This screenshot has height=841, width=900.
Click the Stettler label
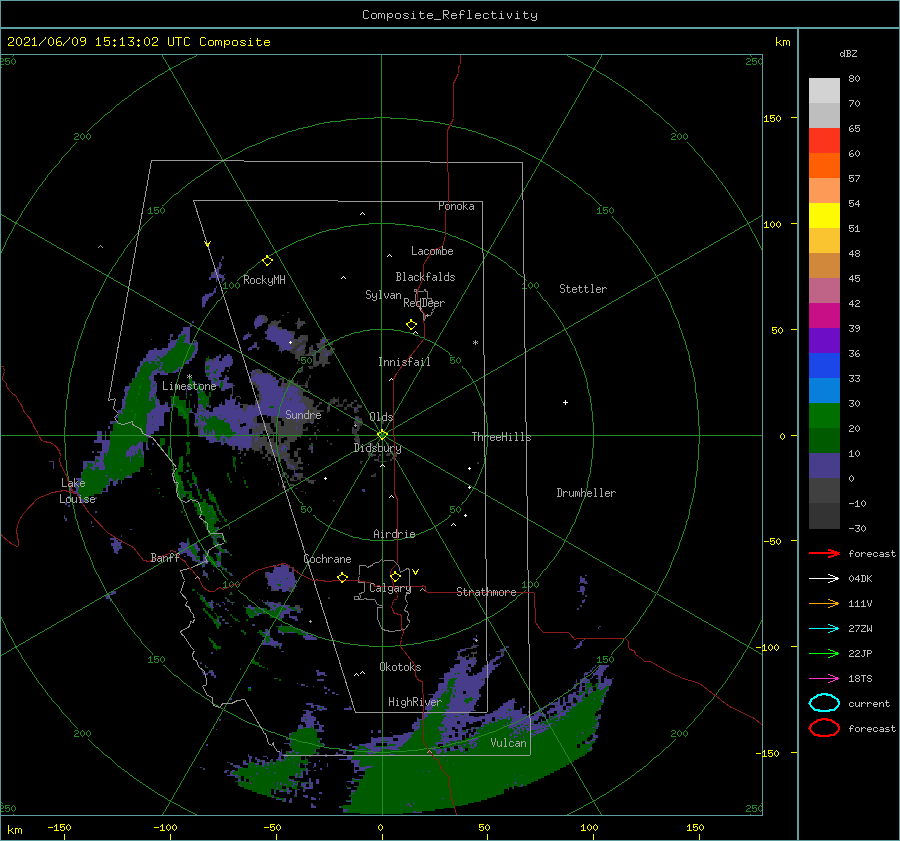(583, 289)
